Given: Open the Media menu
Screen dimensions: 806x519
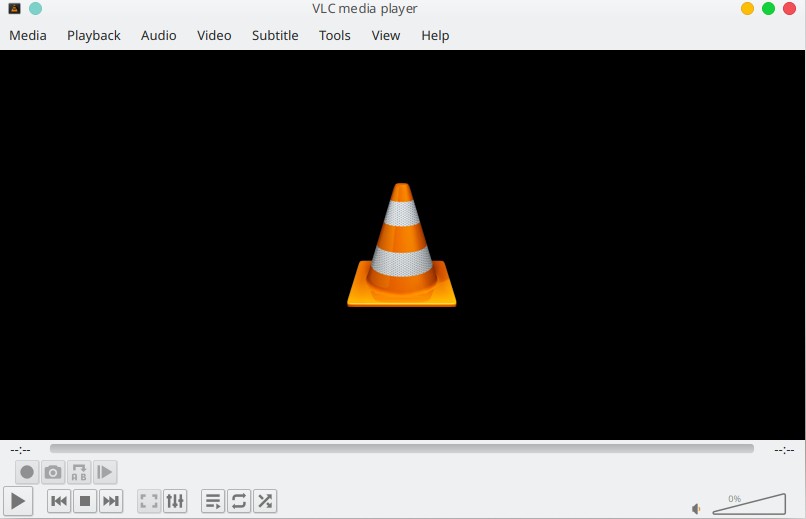Looking at the screenshot, I should [28, 35].
